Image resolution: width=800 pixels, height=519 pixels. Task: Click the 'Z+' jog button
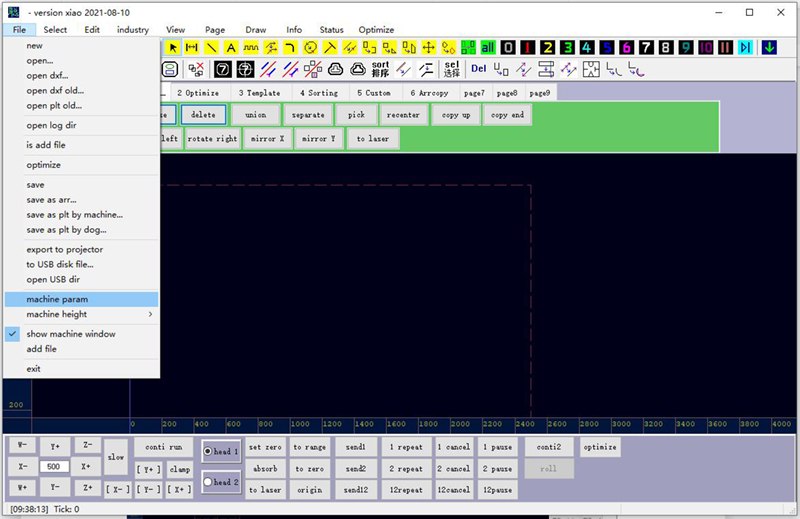(x=87, y=487)
